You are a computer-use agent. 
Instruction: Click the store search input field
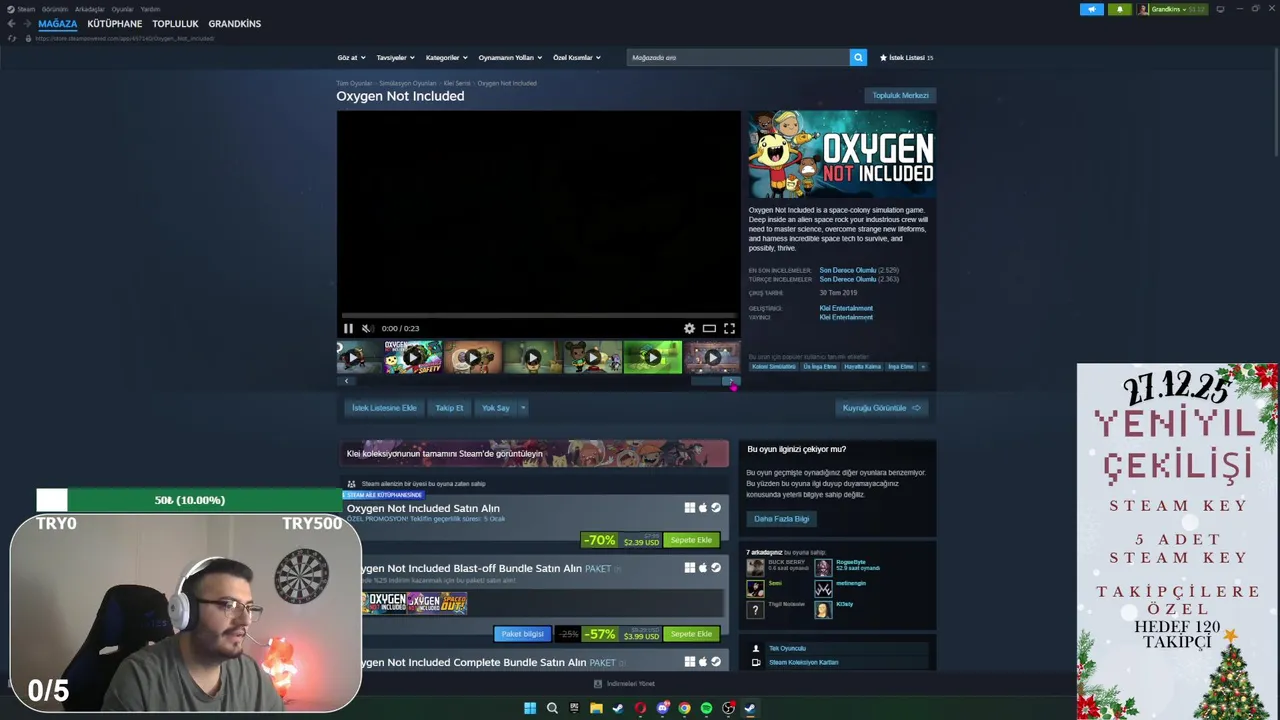click(x=738, y=57)
